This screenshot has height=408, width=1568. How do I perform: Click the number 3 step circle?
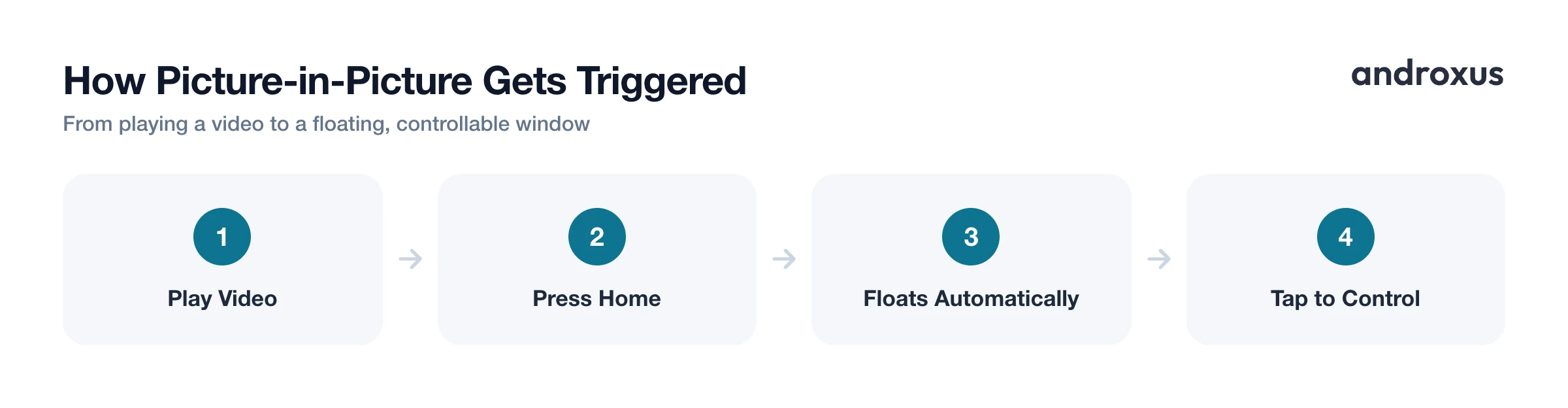(x=971, y=237)
